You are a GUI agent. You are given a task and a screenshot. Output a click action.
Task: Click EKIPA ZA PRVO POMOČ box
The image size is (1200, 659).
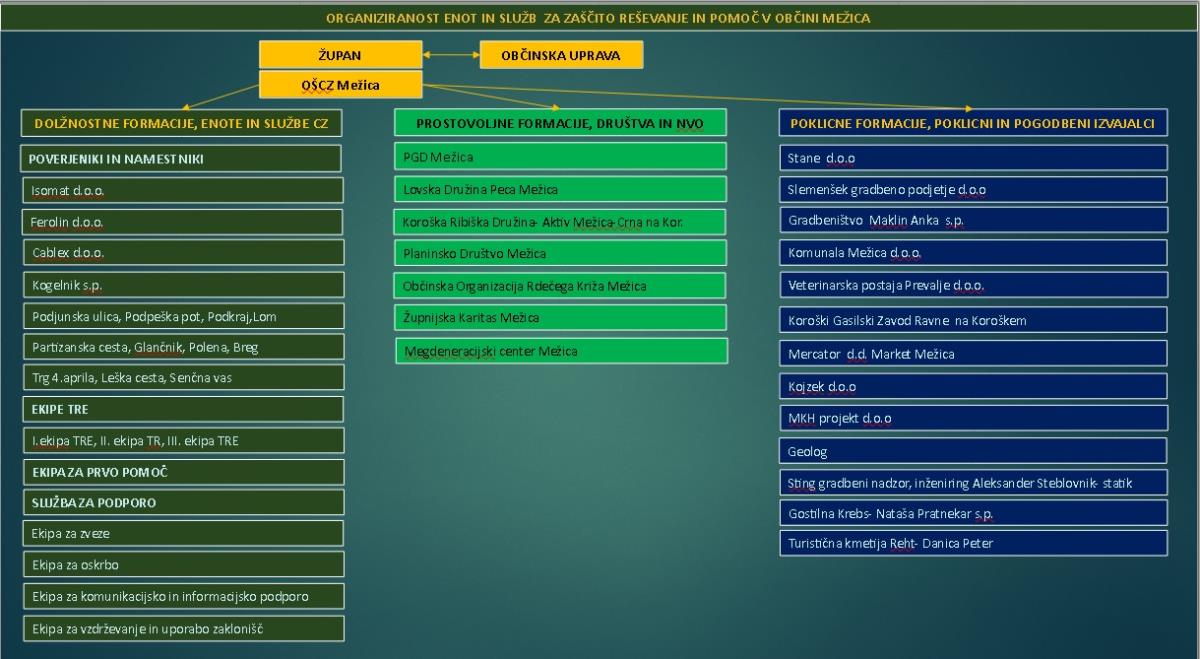tap(183, 471)
